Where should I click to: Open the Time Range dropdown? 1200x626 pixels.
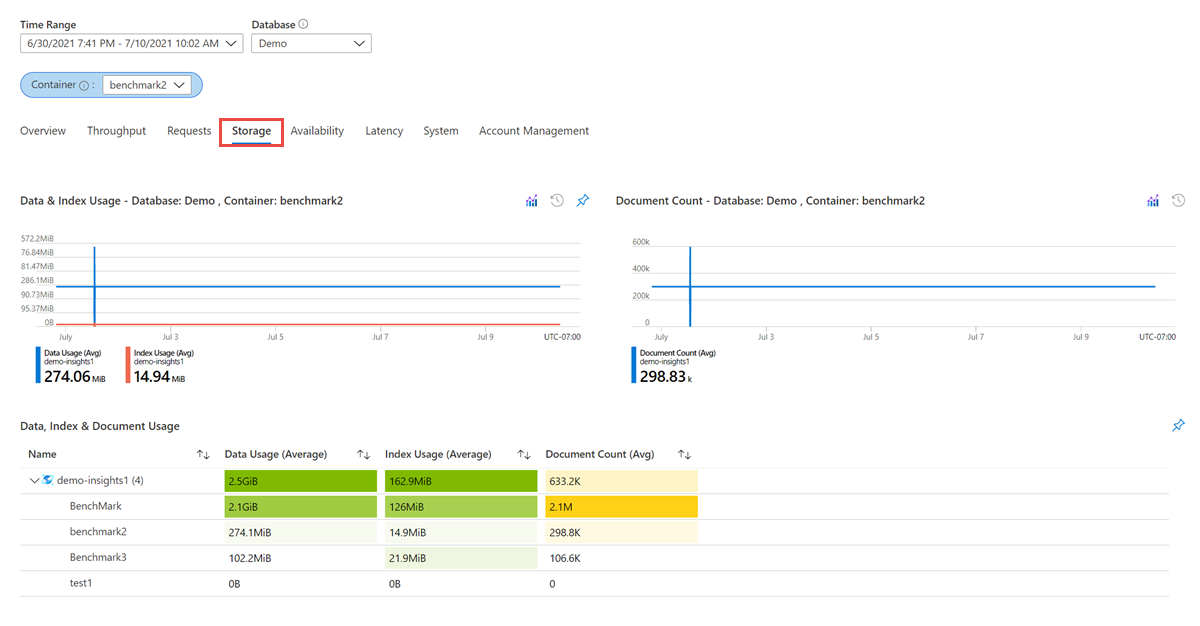point(131,43)
